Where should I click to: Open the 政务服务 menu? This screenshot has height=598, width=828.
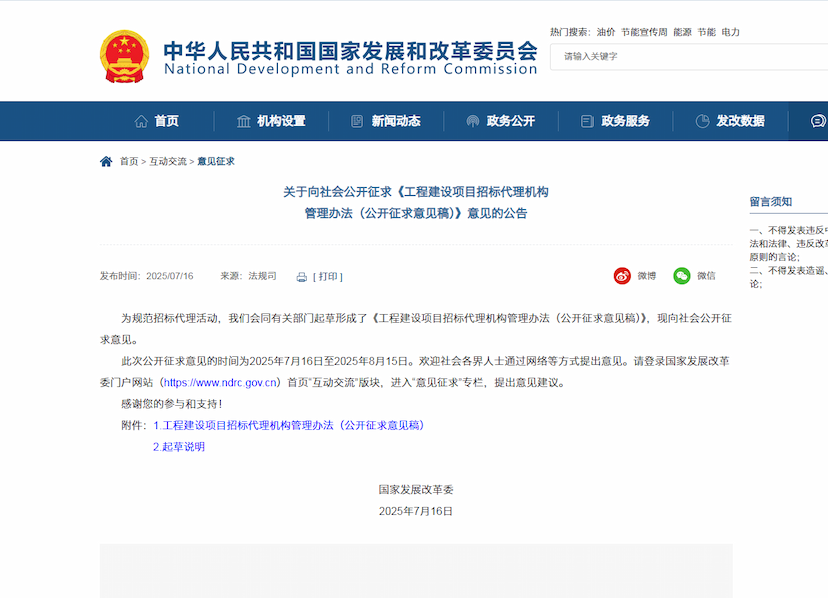click(x=626, y=122)
